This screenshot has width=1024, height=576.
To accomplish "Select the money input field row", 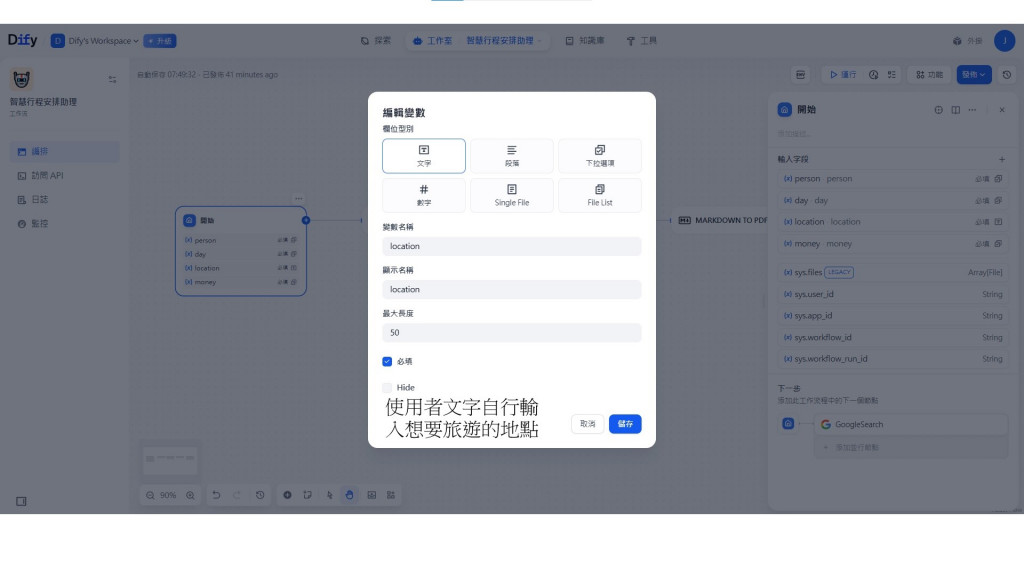I will 892,244.
